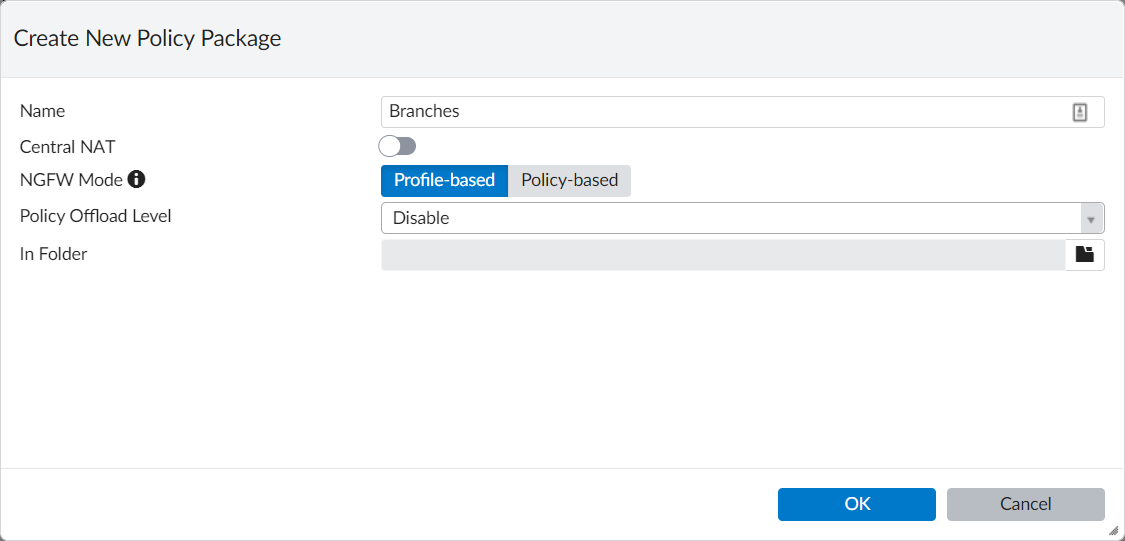This screenshot has width=1125, height=541.
Task: Enable the Central NAT toggle
Action: coord(397,147)
